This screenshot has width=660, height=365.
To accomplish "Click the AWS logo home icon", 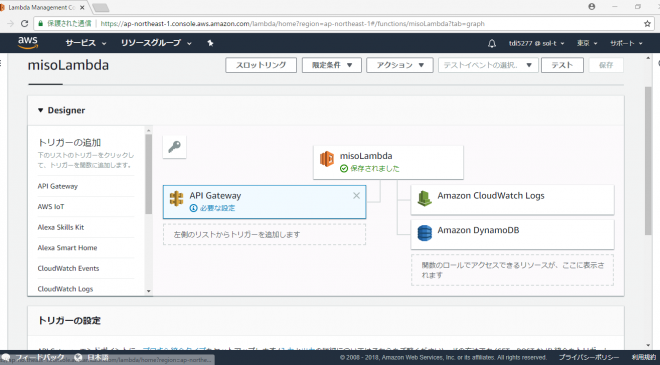I will coord(28,43).
